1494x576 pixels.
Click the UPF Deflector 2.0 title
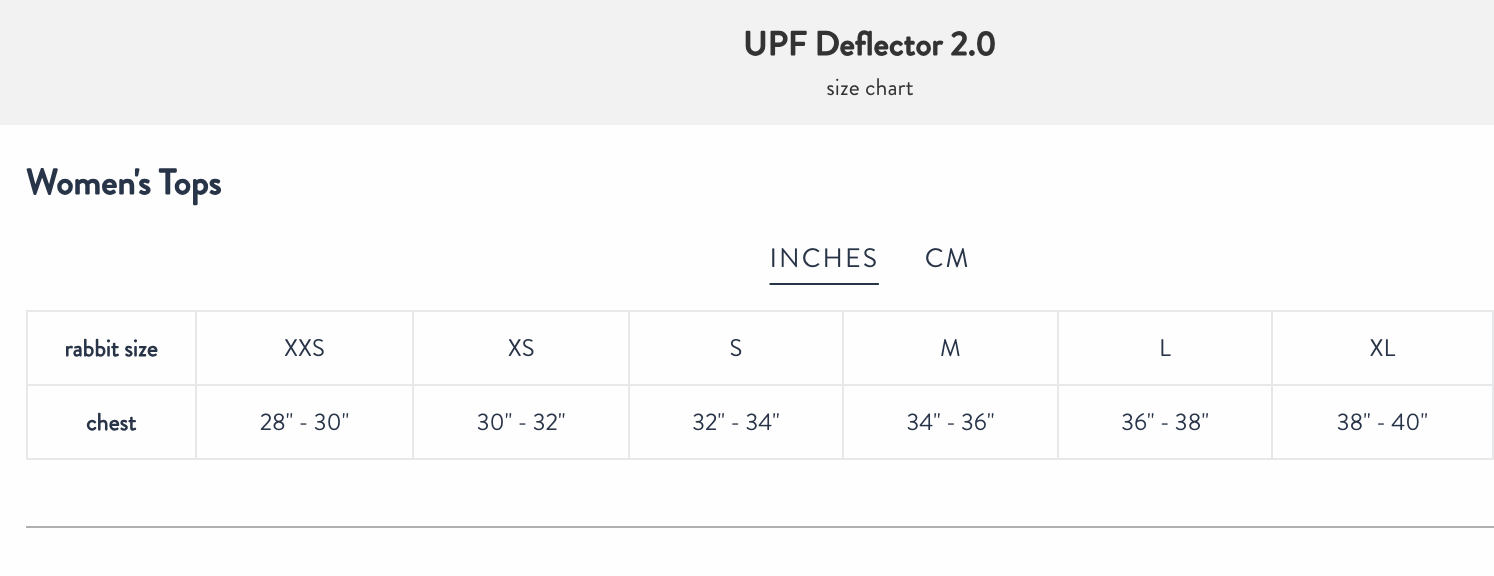(x=869, y=45)
